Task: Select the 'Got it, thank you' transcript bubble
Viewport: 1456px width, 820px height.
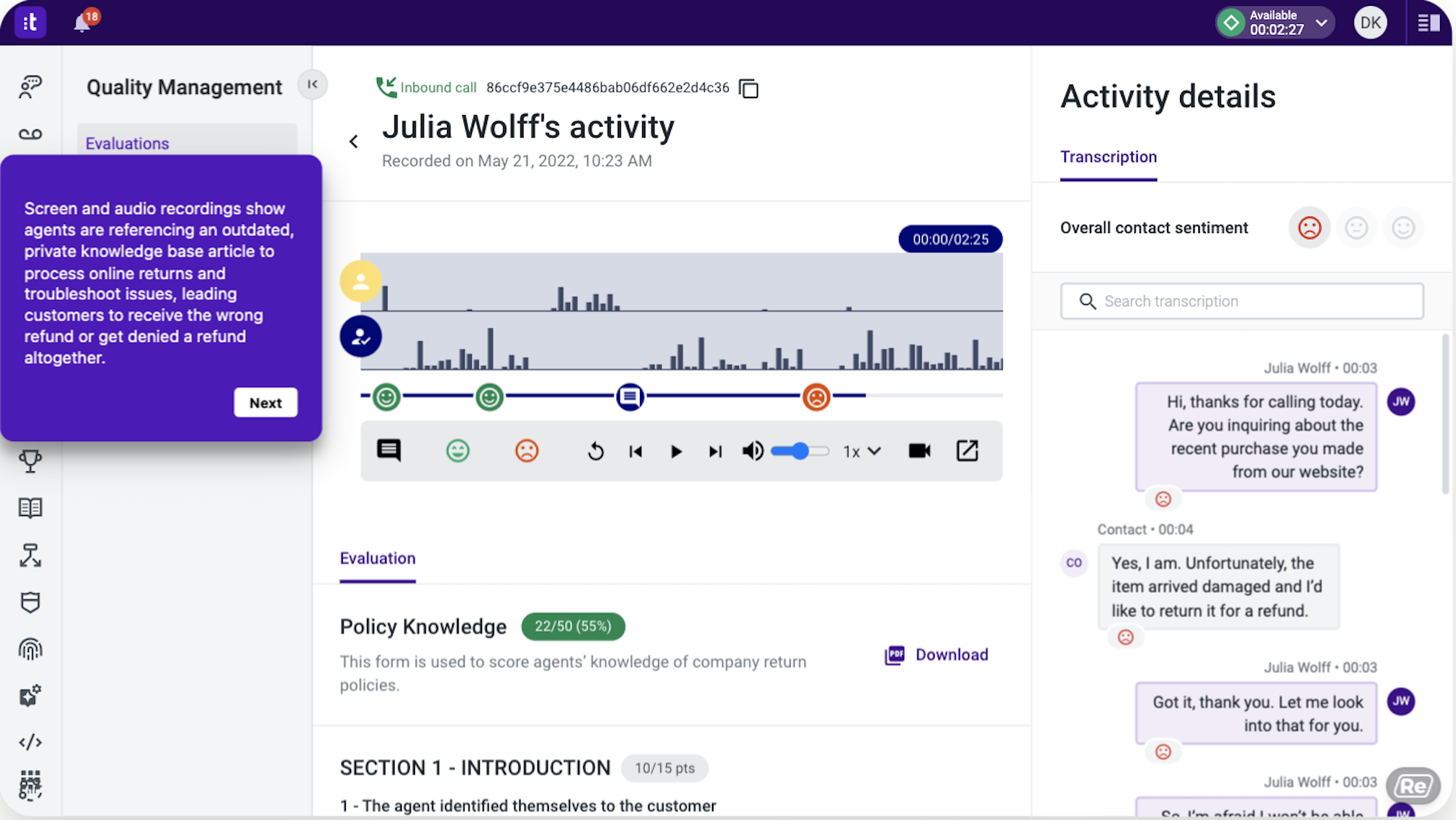Action: click(x=1257, y=713)
